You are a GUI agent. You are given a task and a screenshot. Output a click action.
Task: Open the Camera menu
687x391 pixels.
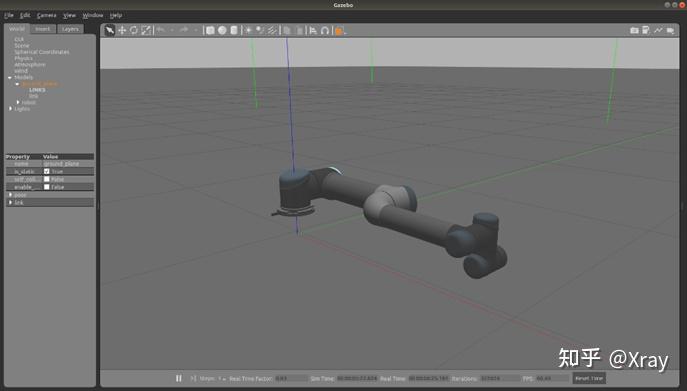click(46, 15)
